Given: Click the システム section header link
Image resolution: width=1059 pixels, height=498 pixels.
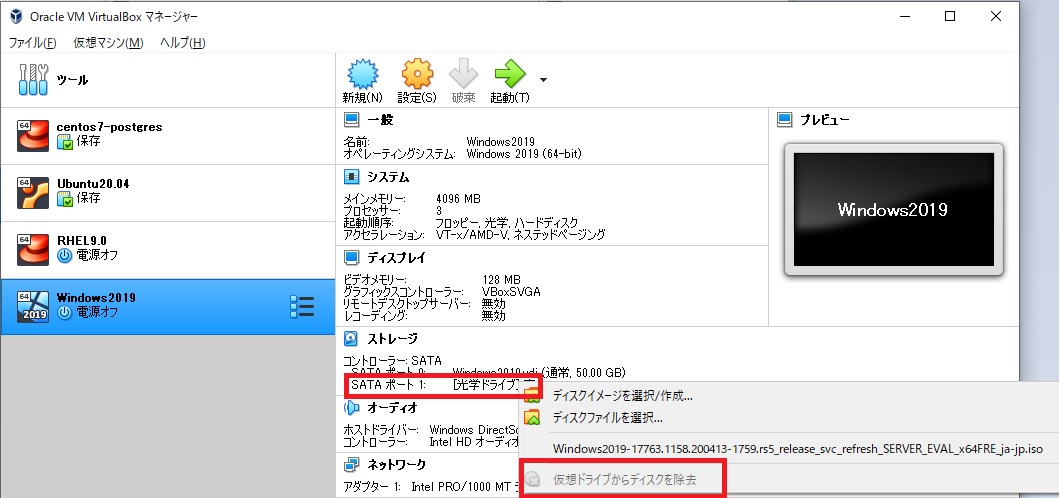Looking at the screenshot, I should (388, 177).
